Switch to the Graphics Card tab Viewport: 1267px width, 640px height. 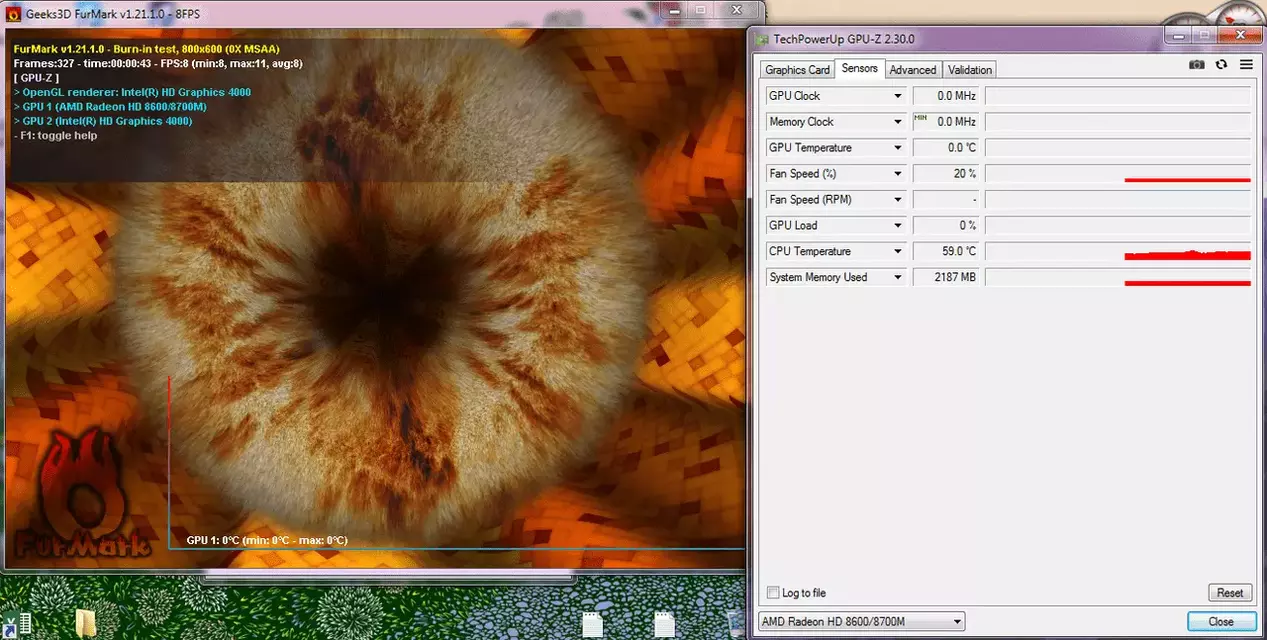pos(797,70)
